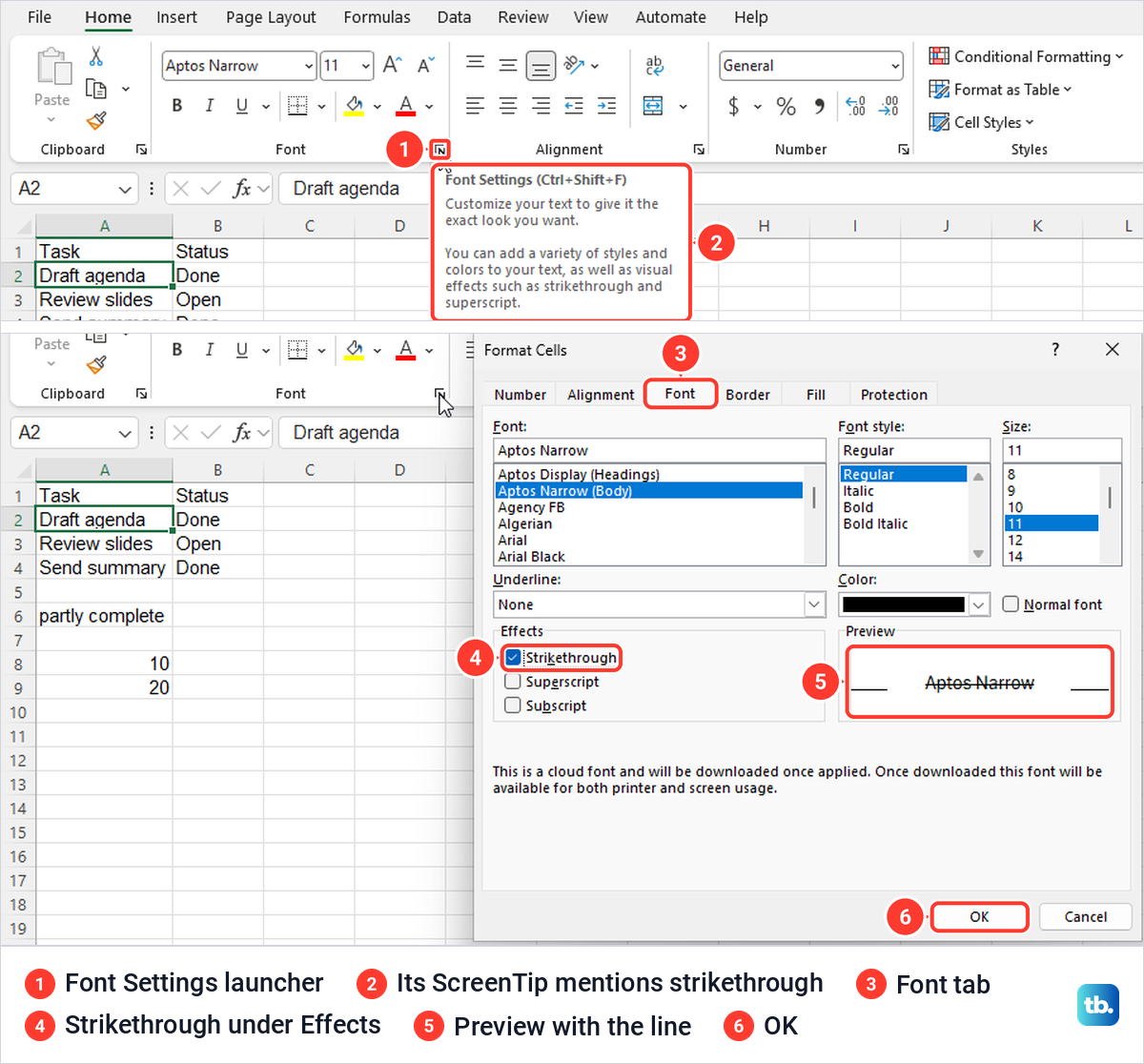The height and width of the screenshot is (1064, 1144).
Task: Click Increase Indent icon
Action: pyautogui.click(x=606, y=106)
